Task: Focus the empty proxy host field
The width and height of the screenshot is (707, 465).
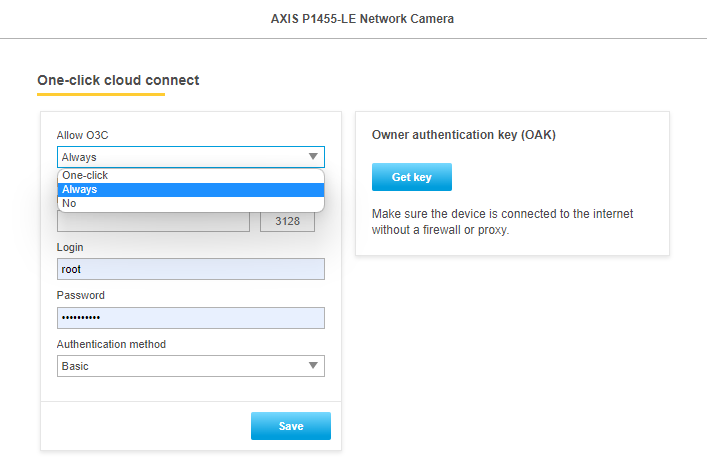Action: click(153, 221)
